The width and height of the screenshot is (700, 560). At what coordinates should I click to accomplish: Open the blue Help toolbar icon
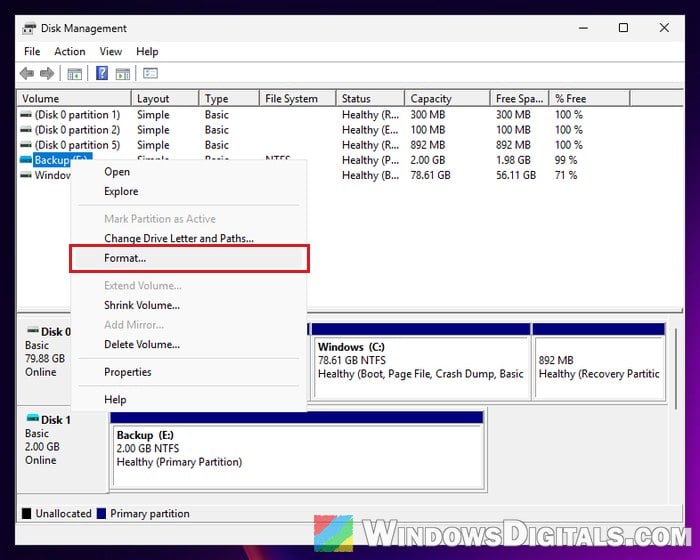click(102, 73)
